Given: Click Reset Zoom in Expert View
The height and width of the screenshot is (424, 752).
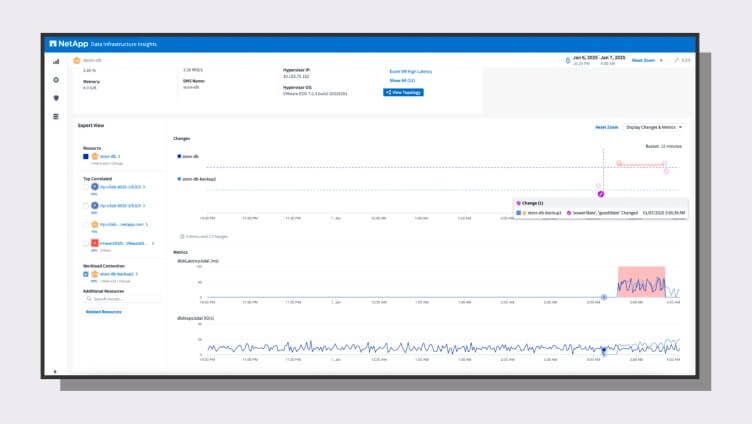Looking at the screenshot, I should (x=606, y=127).
